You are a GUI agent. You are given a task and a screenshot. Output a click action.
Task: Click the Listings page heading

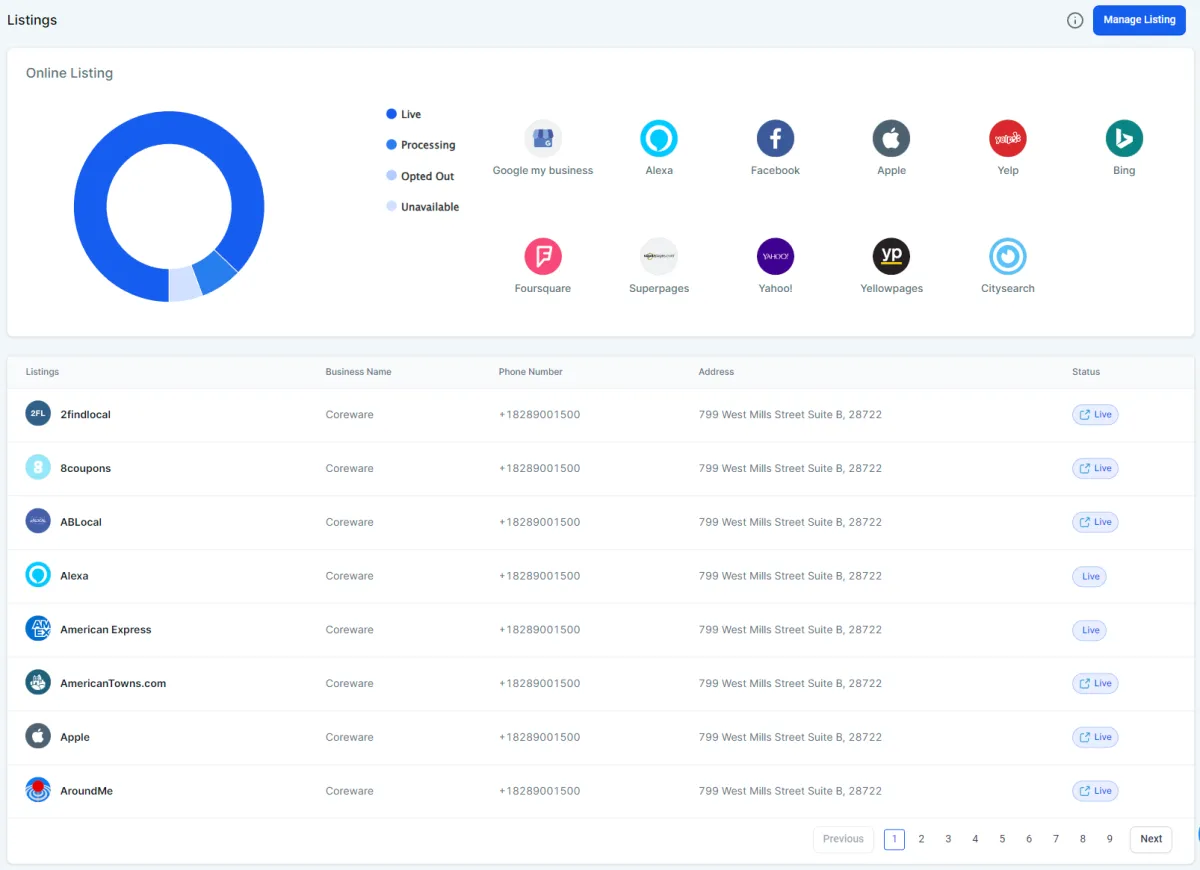coord(32,20)
